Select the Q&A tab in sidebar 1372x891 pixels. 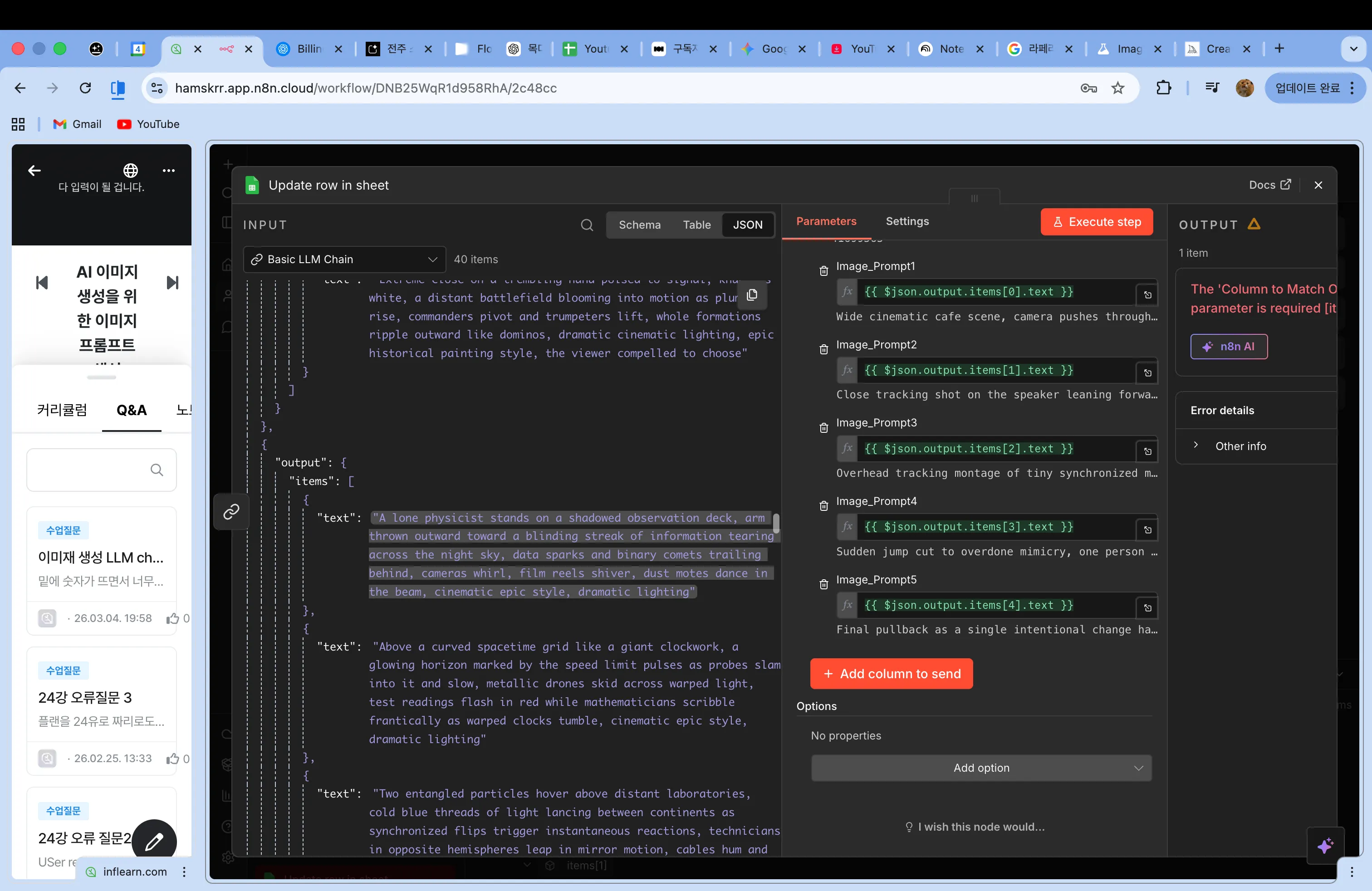click(x=132, y=410)
